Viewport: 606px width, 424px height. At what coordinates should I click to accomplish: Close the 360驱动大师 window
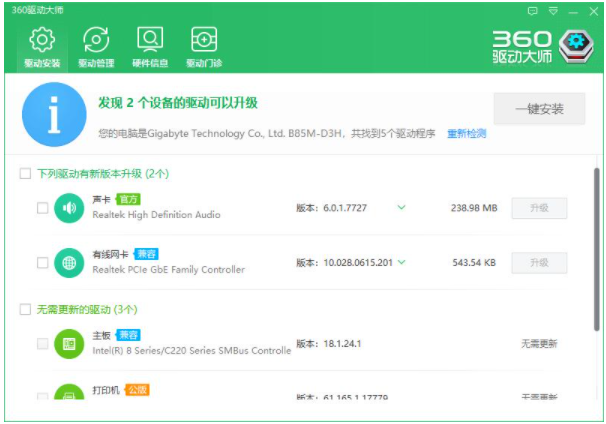(594, 12)
